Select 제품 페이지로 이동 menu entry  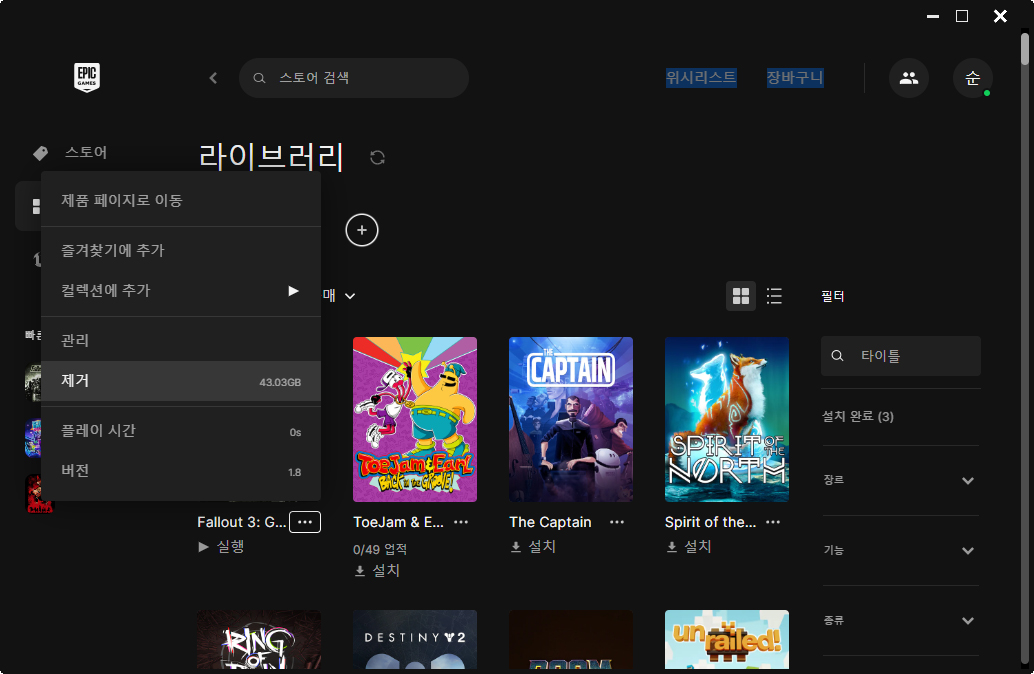(181, 200)
